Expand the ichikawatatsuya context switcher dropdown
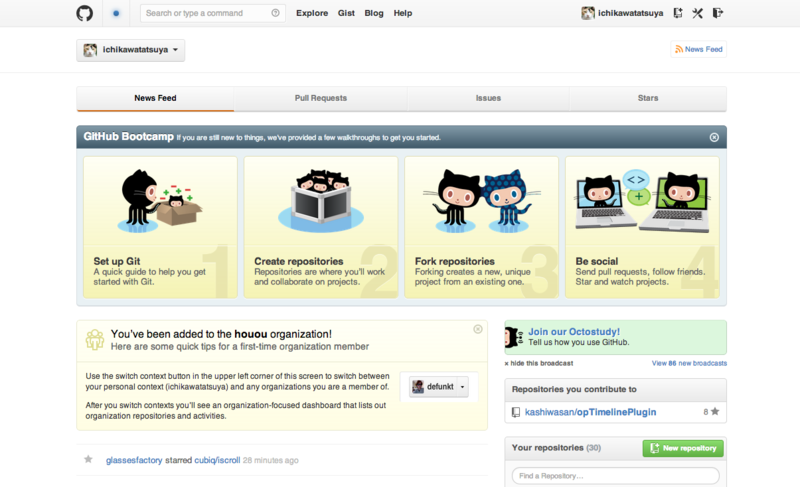This screenshot has width=800, height=487. pyautogui.click(x=131, y=50)
